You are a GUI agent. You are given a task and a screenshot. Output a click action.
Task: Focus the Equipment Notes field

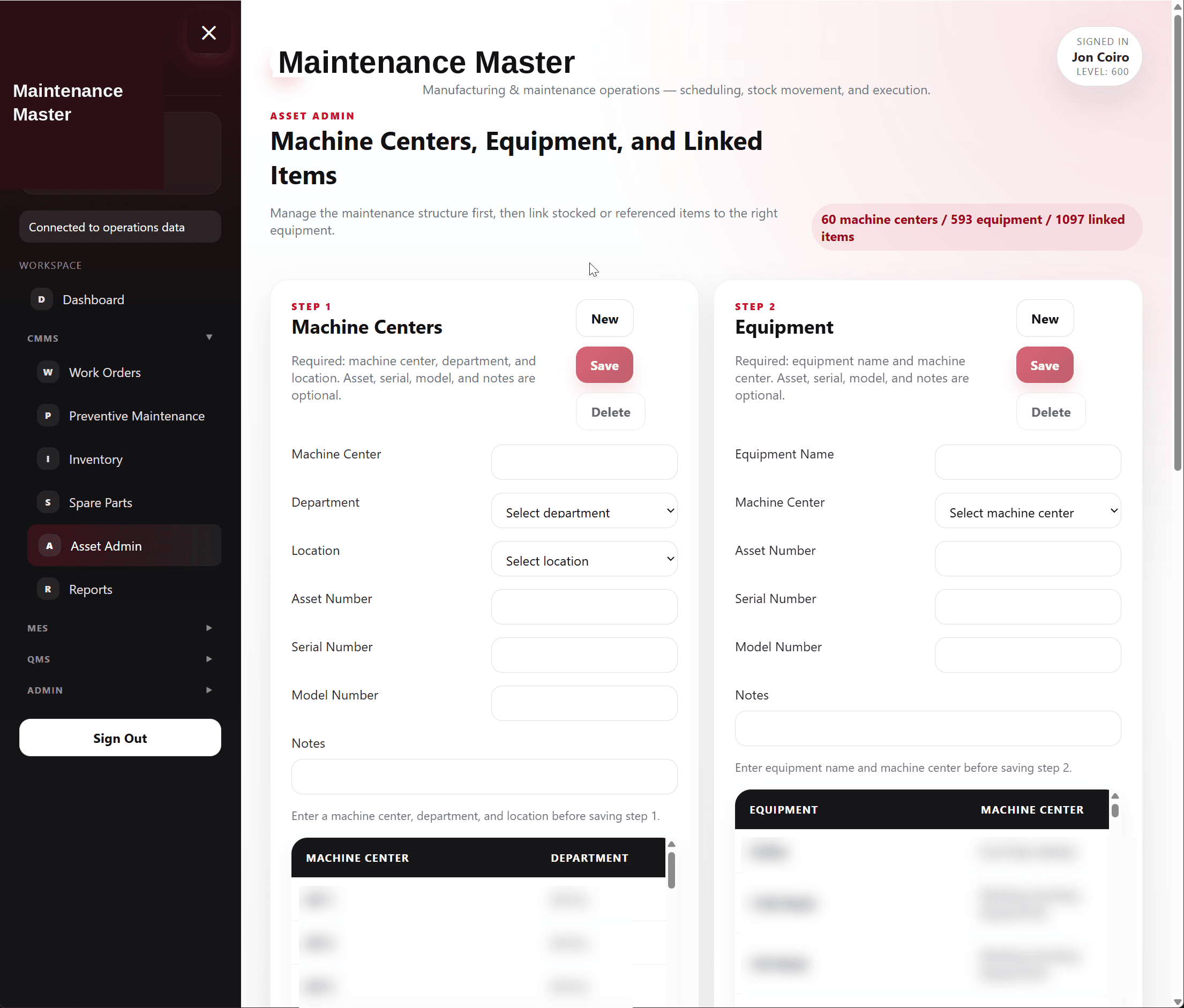point(927,728)
